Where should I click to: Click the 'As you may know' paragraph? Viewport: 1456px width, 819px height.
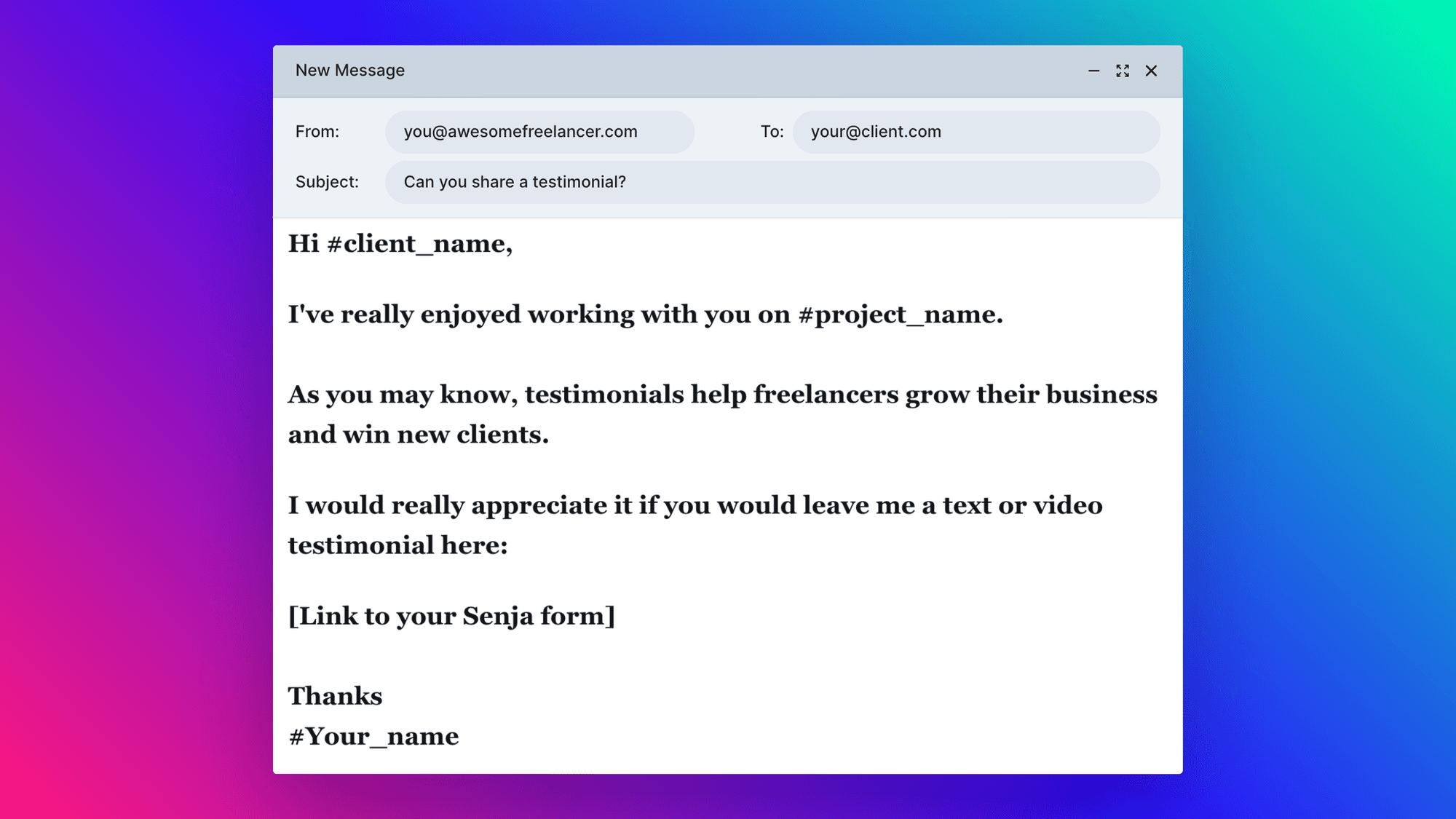point(722,395)
